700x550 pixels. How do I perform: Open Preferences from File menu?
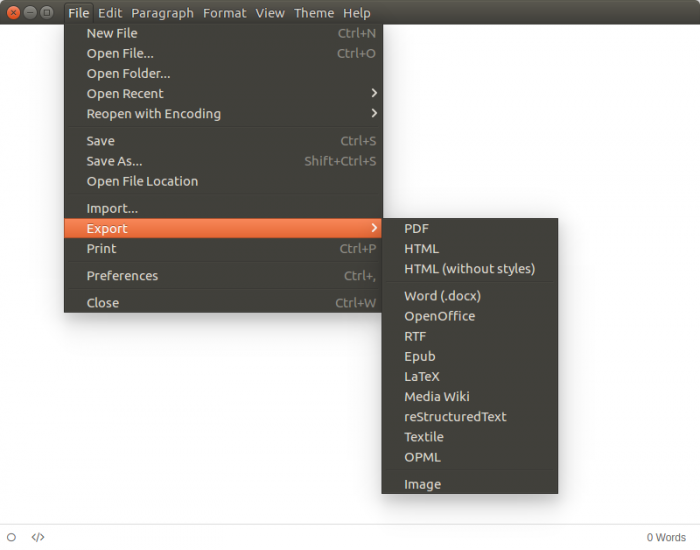point(122,275)
